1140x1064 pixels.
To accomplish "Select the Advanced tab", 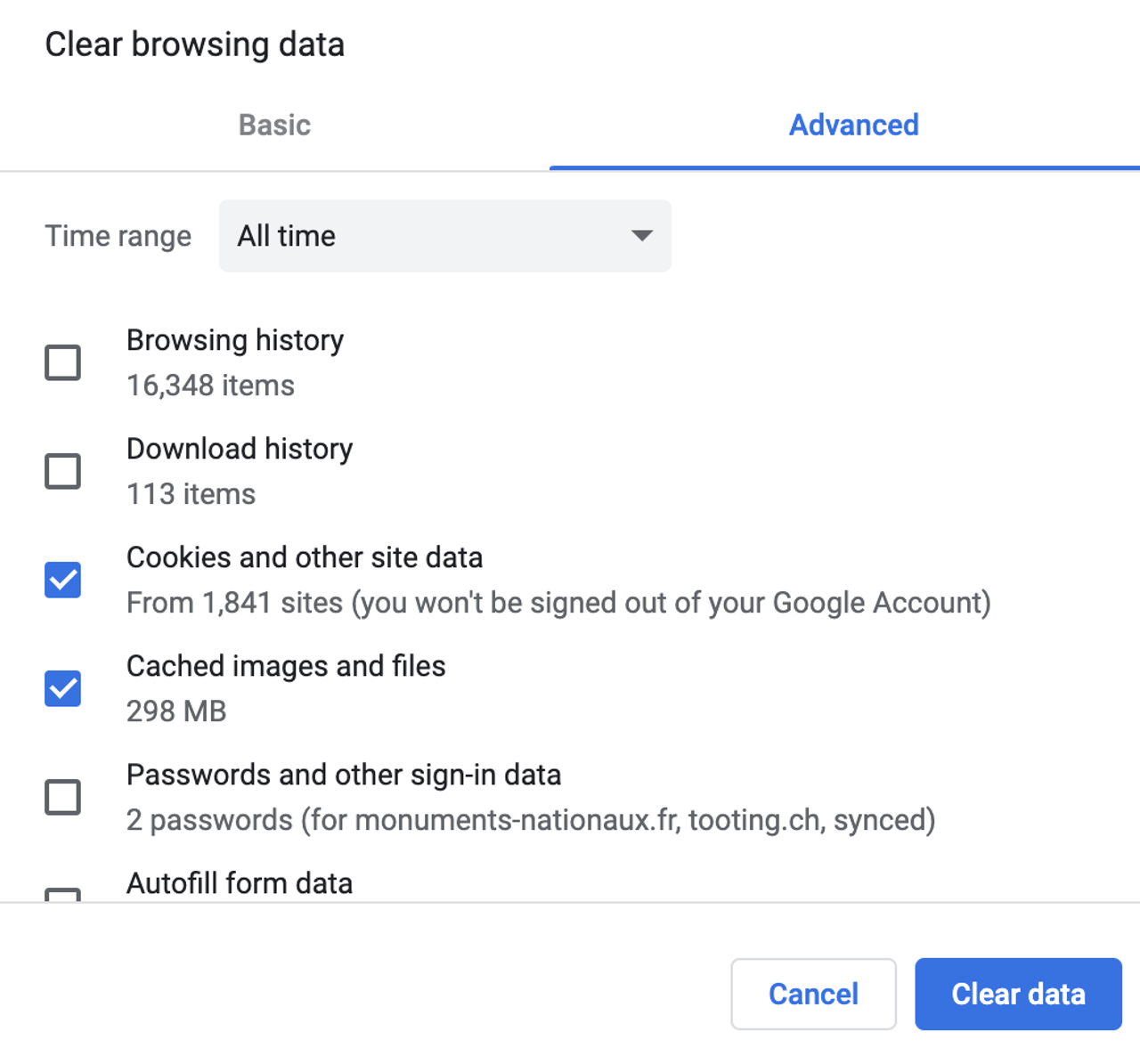I will click(853, 126).
